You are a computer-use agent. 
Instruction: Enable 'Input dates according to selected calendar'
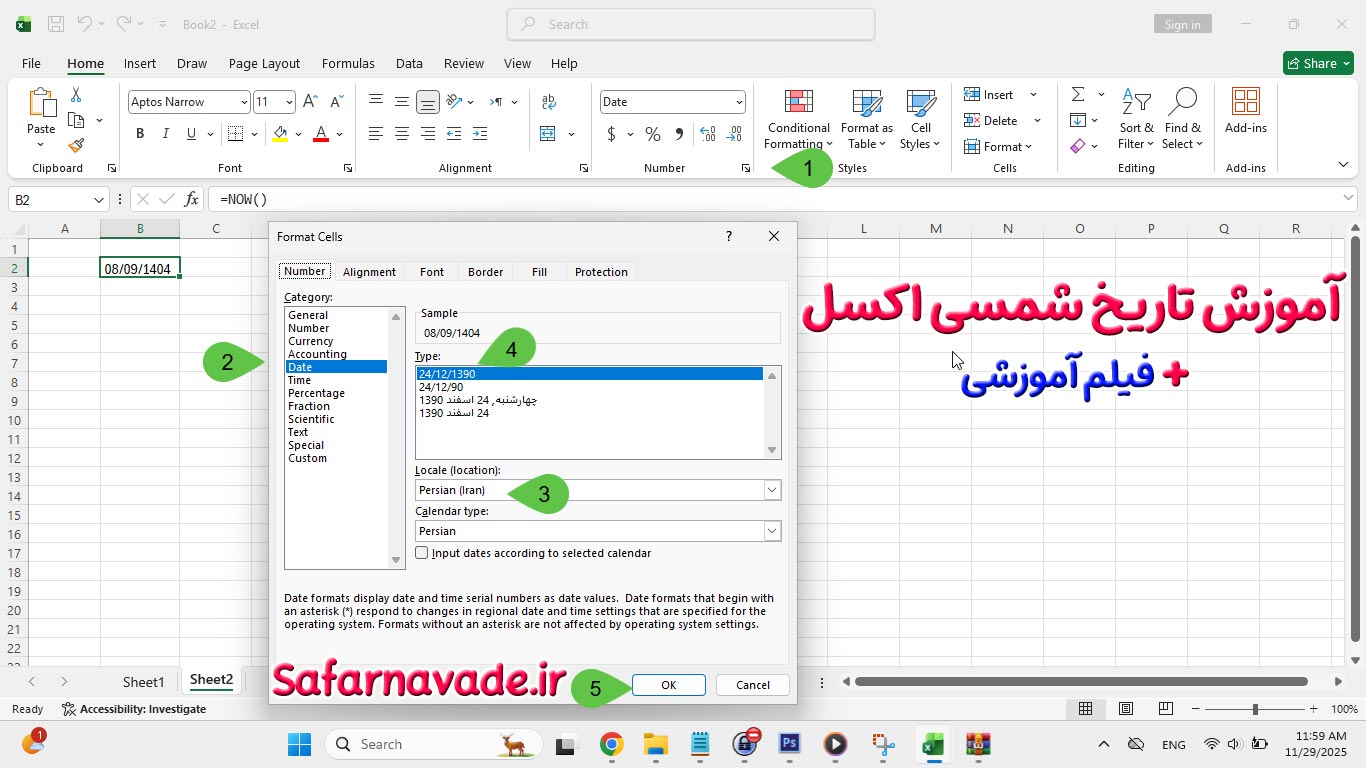pyautogui.click(x=421, y=552)
